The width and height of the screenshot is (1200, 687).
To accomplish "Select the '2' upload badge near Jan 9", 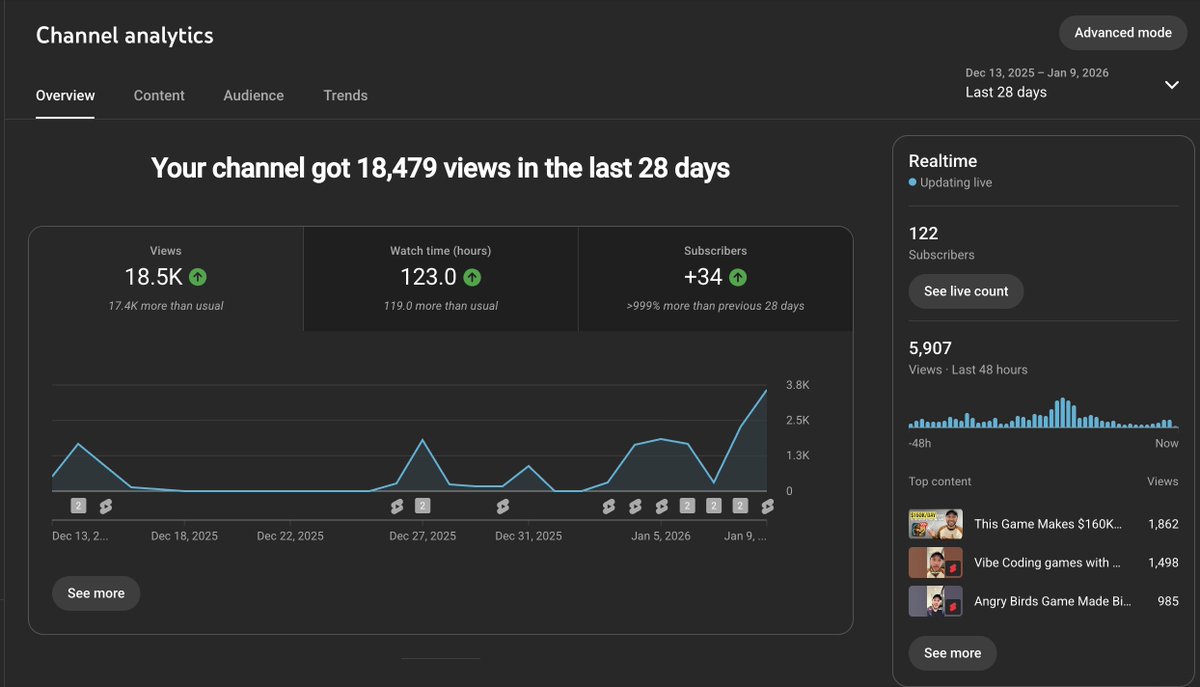I will click(x=740, y=506).
